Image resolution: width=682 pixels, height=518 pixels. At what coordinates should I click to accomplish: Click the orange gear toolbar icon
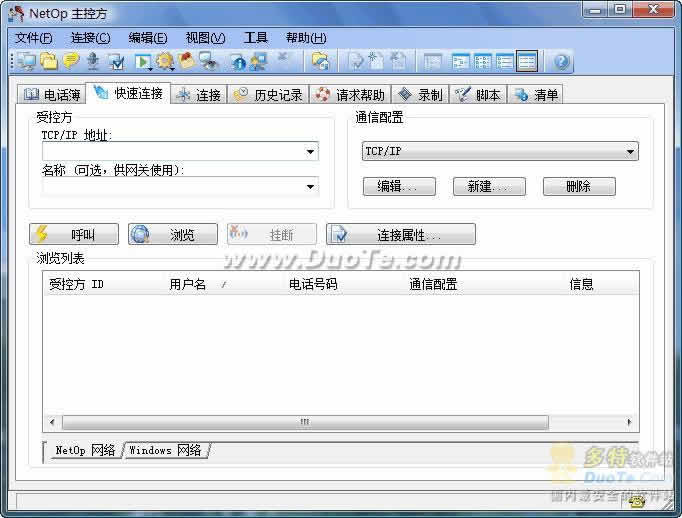click(164, 61)
